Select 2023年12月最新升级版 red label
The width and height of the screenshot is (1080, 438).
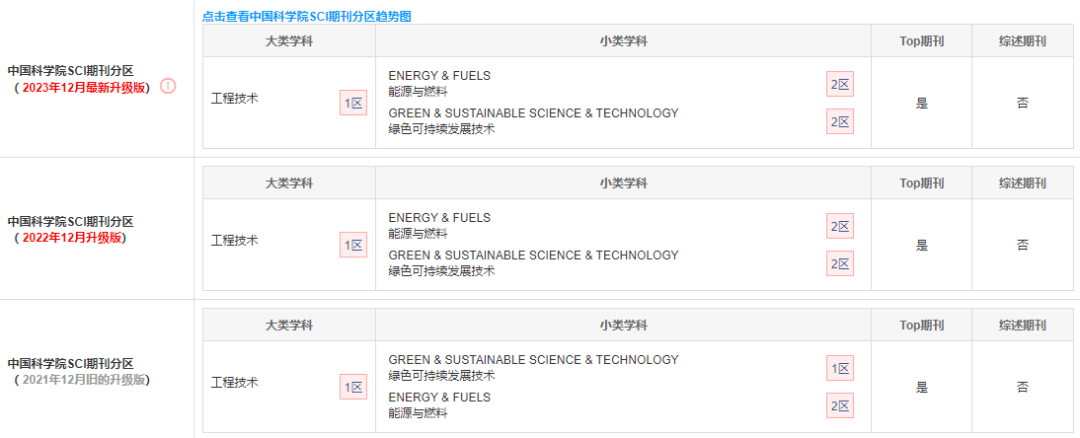85,87
